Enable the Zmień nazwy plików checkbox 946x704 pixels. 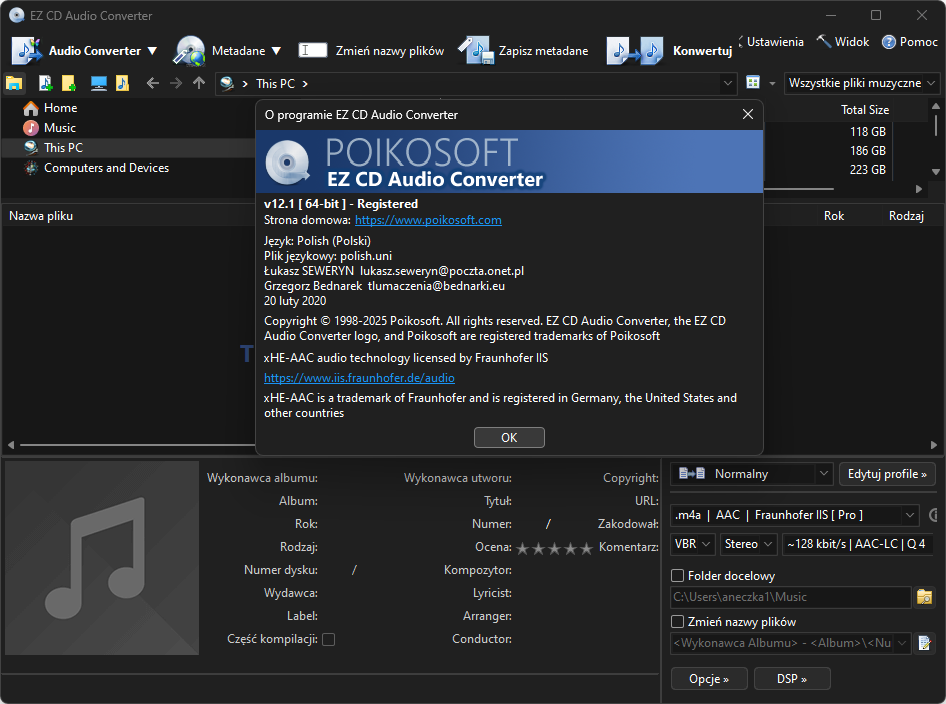pos(677,621)
